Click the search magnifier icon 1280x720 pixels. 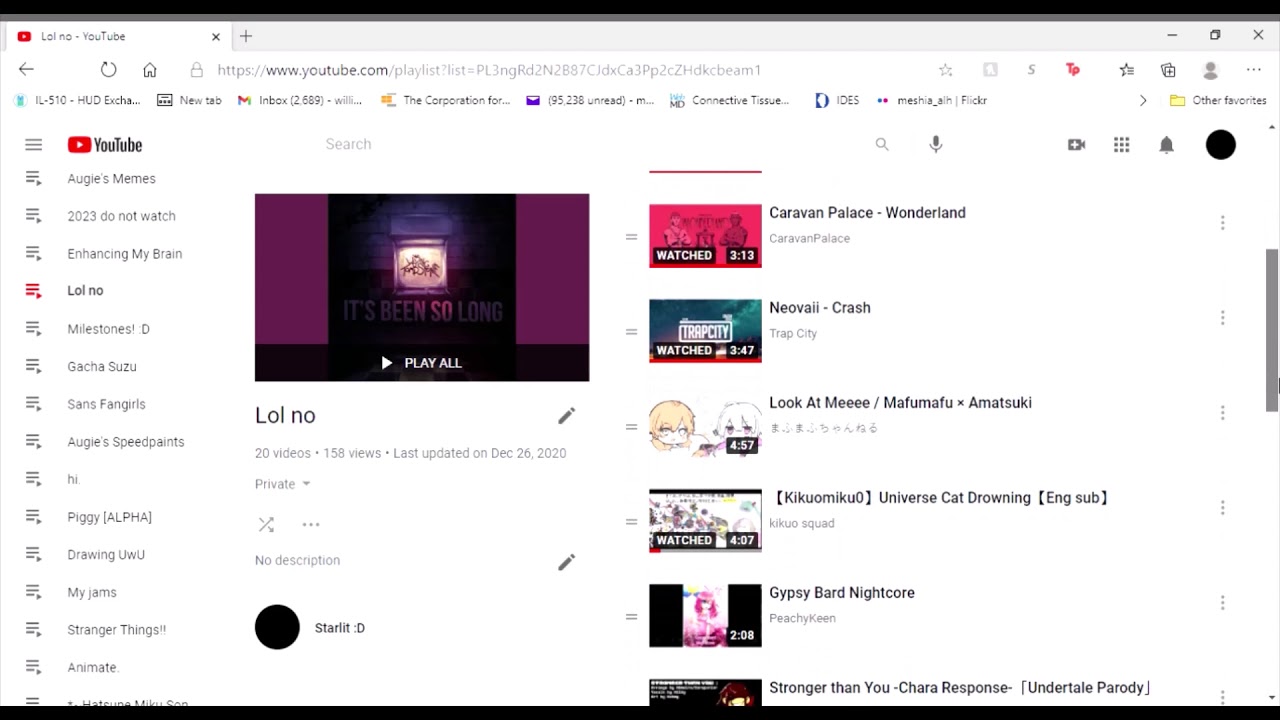882,145
